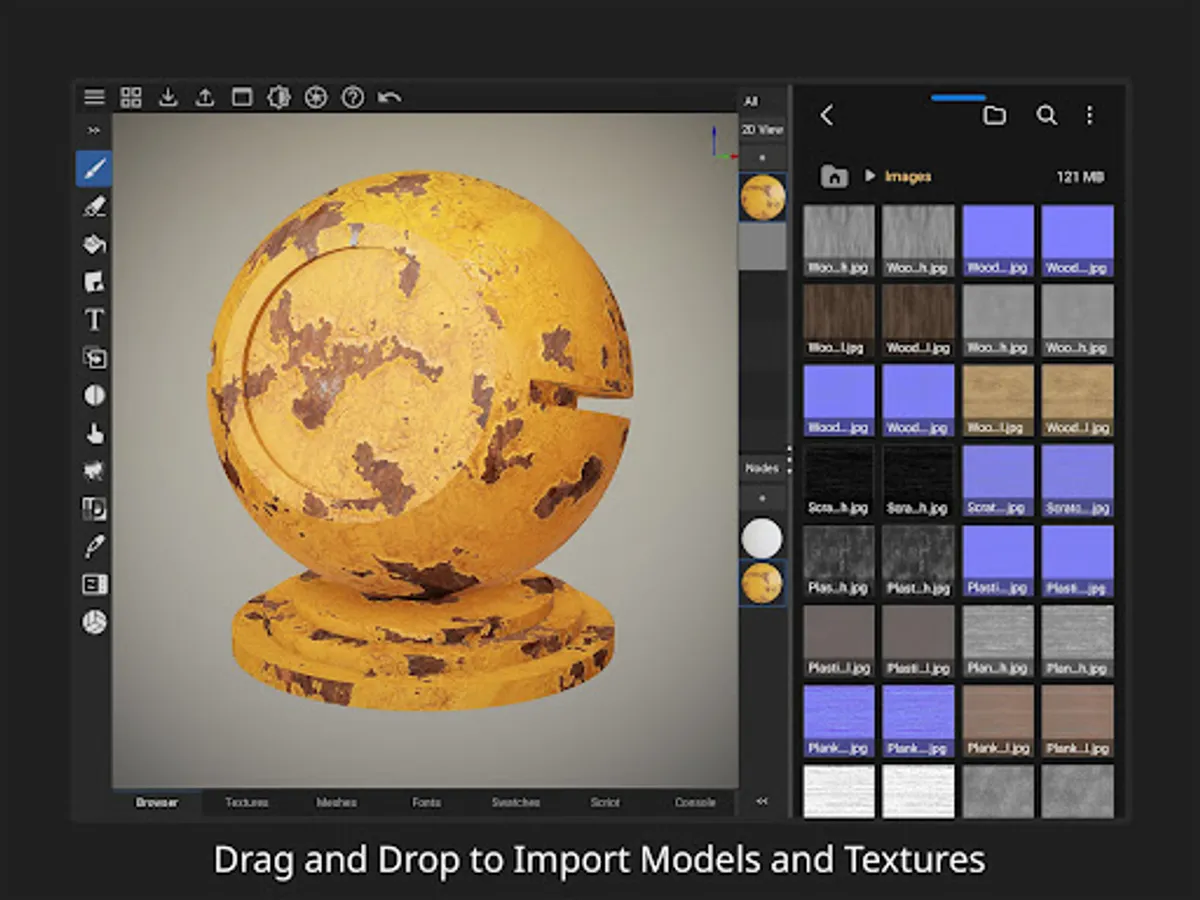The image size is (1200, 900).
Task: Select the Text tool
Action: (x=94, y=320)
